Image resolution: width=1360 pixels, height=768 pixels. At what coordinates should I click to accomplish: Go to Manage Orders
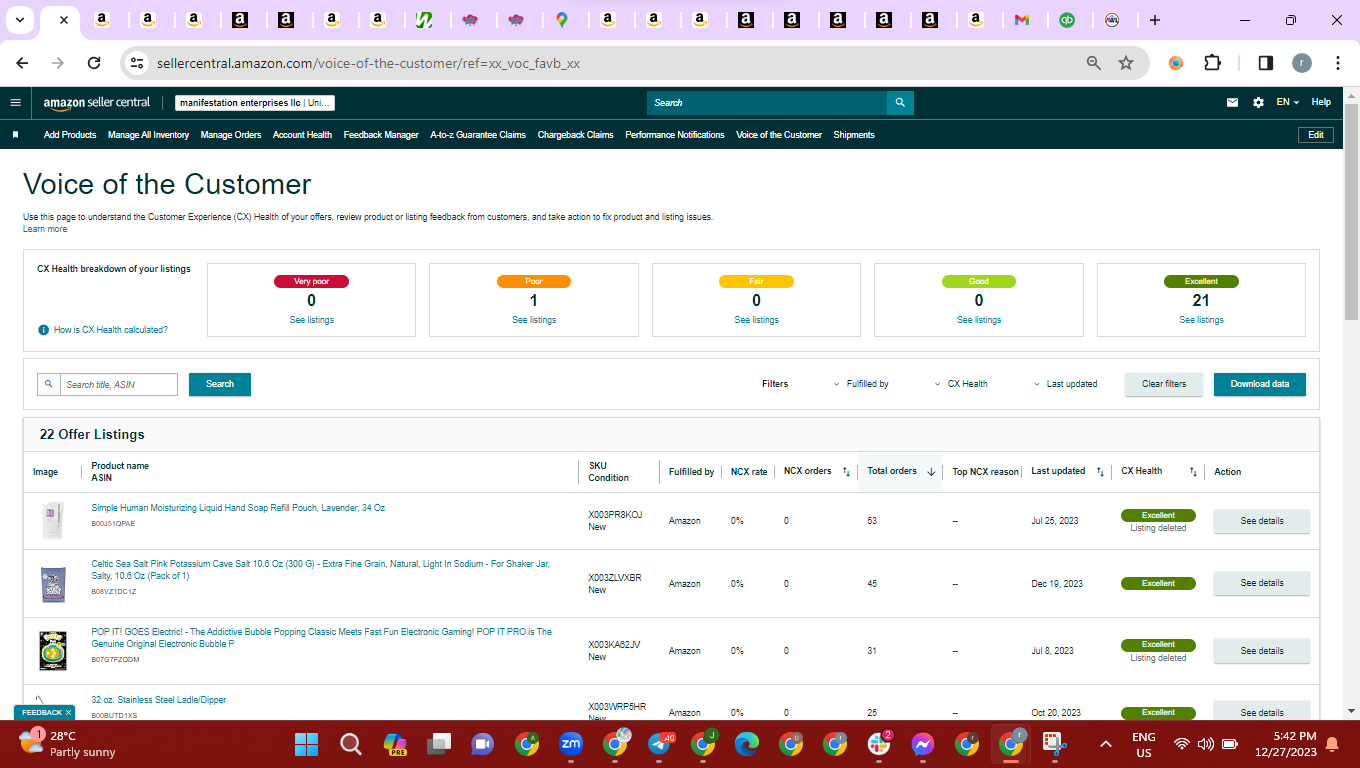231,135
